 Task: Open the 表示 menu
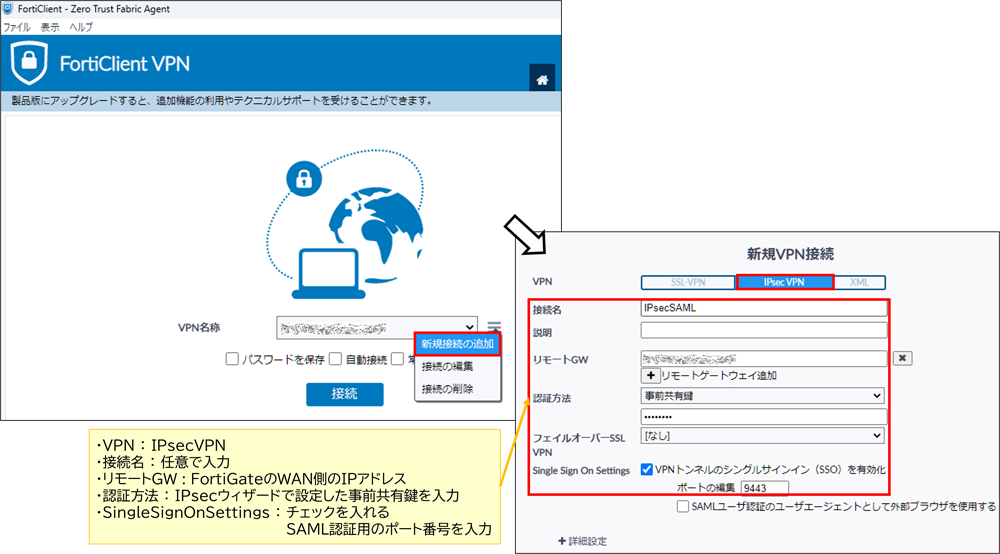point(50,27)
